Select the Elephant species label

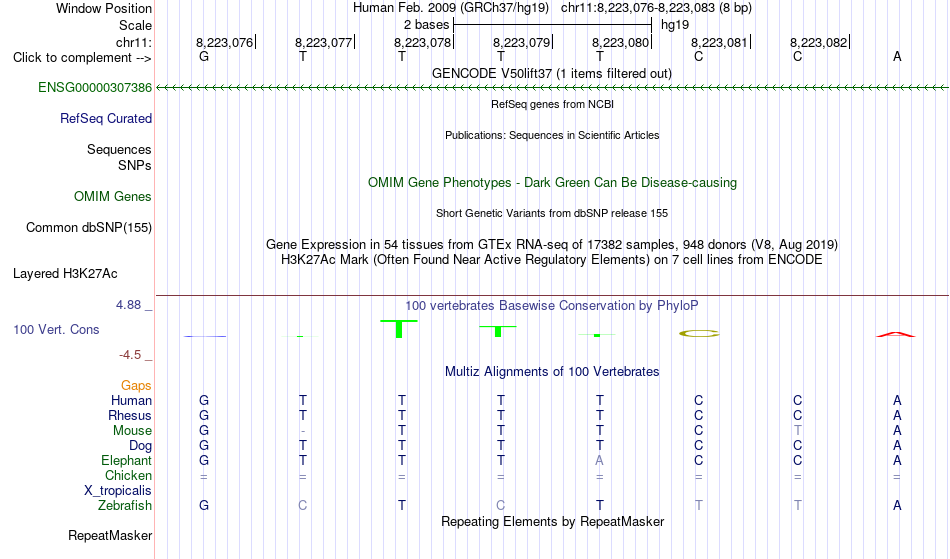pos(126,460)
